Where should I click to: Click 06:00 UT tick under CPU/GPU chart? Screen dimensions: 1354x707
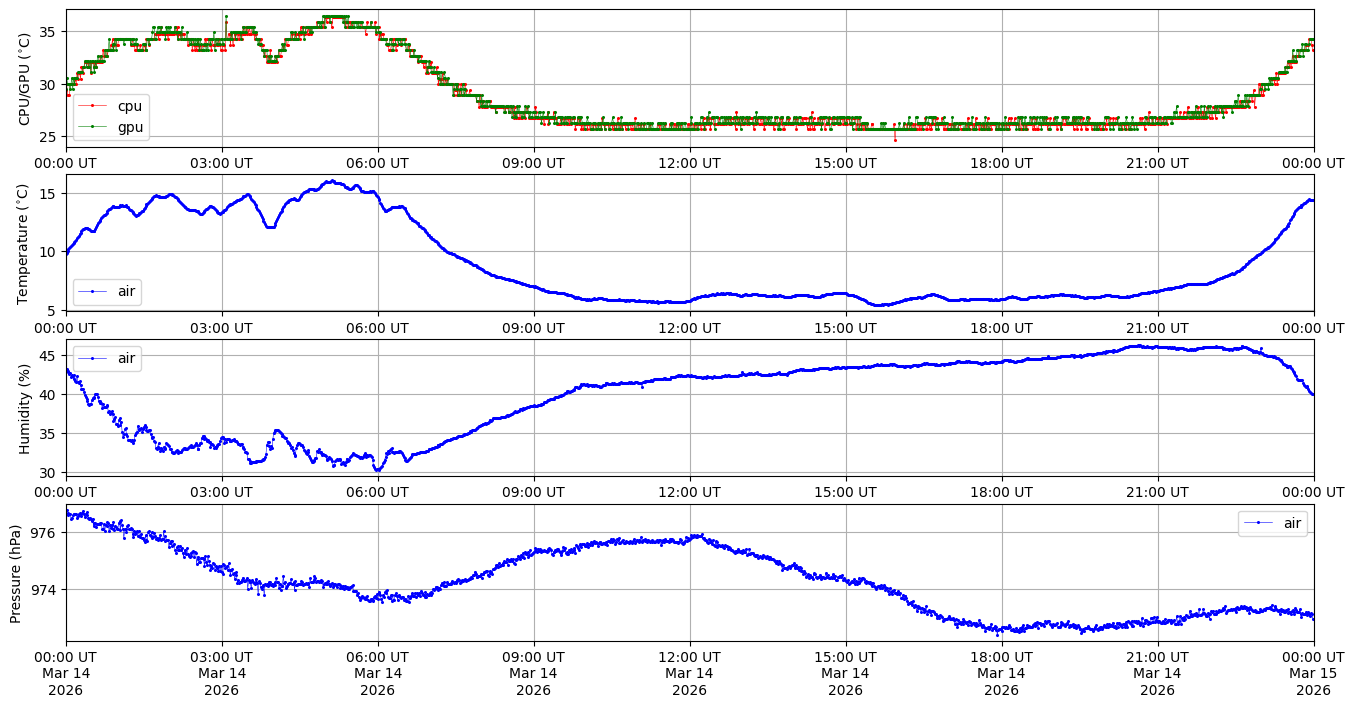pyautogui.click(x=377, y=163)
